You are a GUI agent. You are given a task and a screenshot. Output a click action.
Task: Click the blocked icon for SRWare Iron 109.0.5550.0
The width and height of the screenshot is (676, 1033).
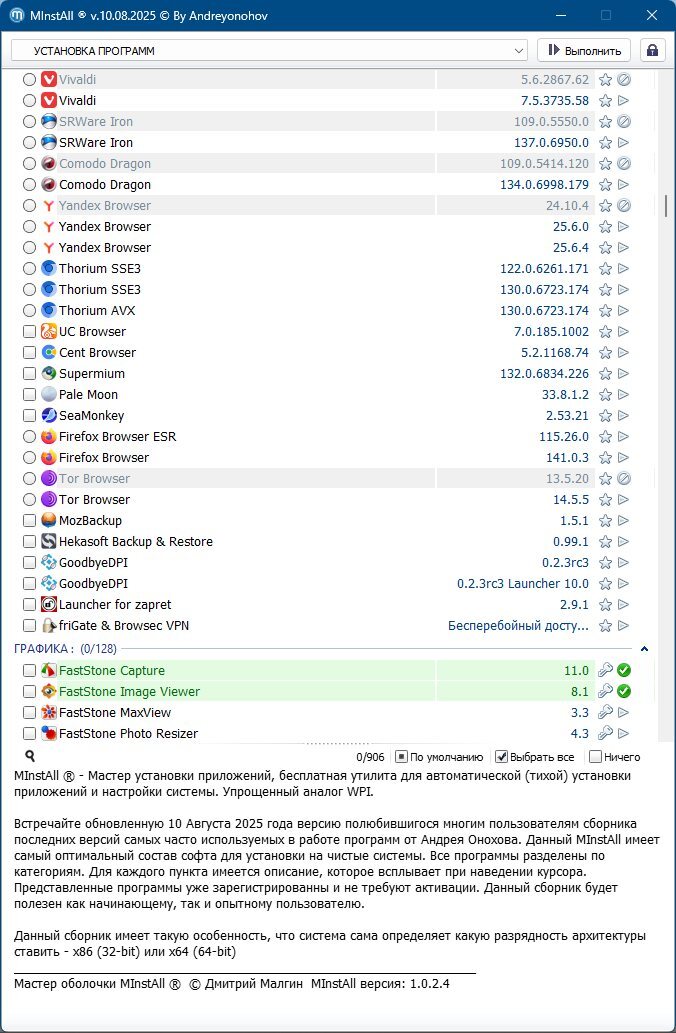coord(624,121)
